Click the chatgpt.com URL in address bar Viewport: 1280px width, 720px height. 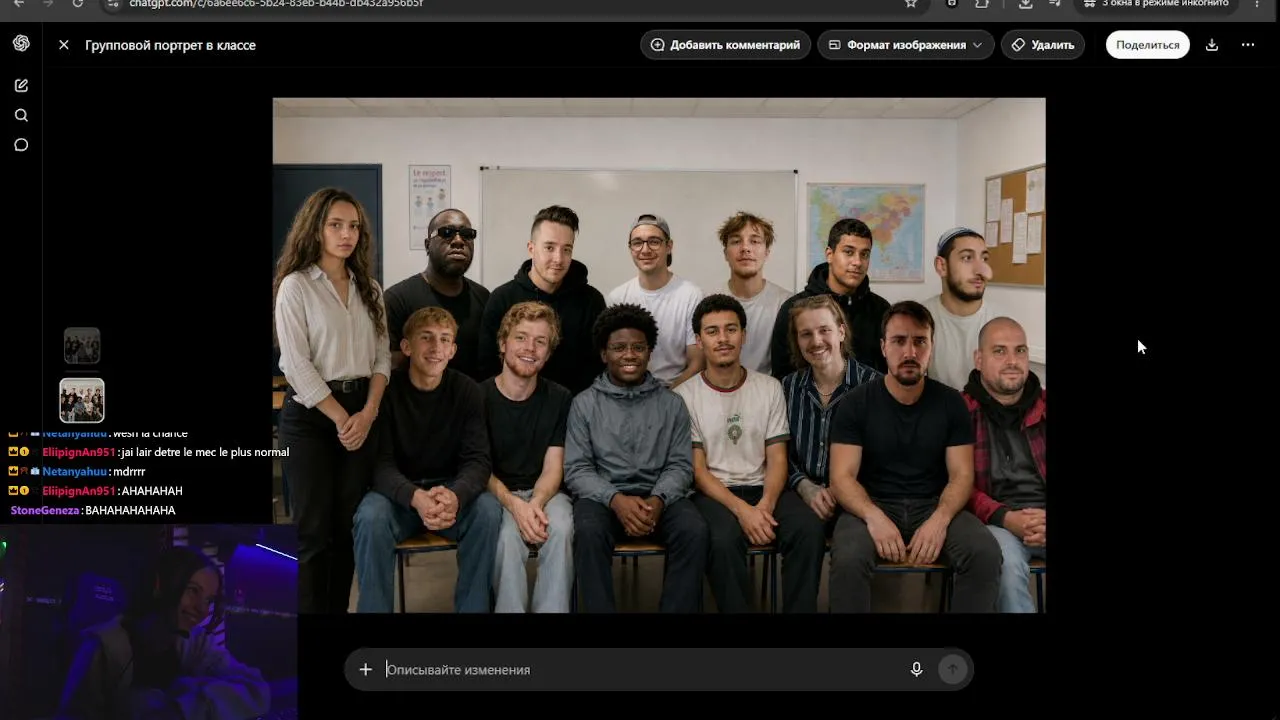point(276,4)
